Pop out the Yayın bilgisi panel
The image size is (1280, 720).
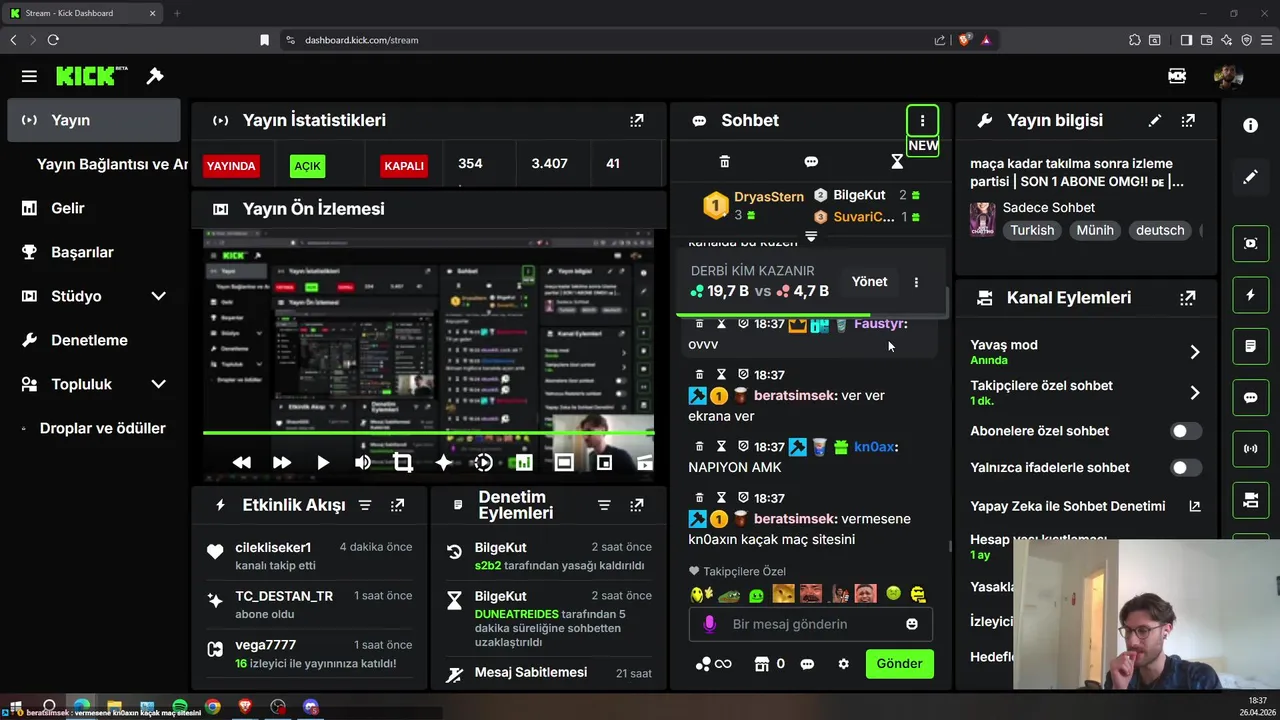(1188, 120)
